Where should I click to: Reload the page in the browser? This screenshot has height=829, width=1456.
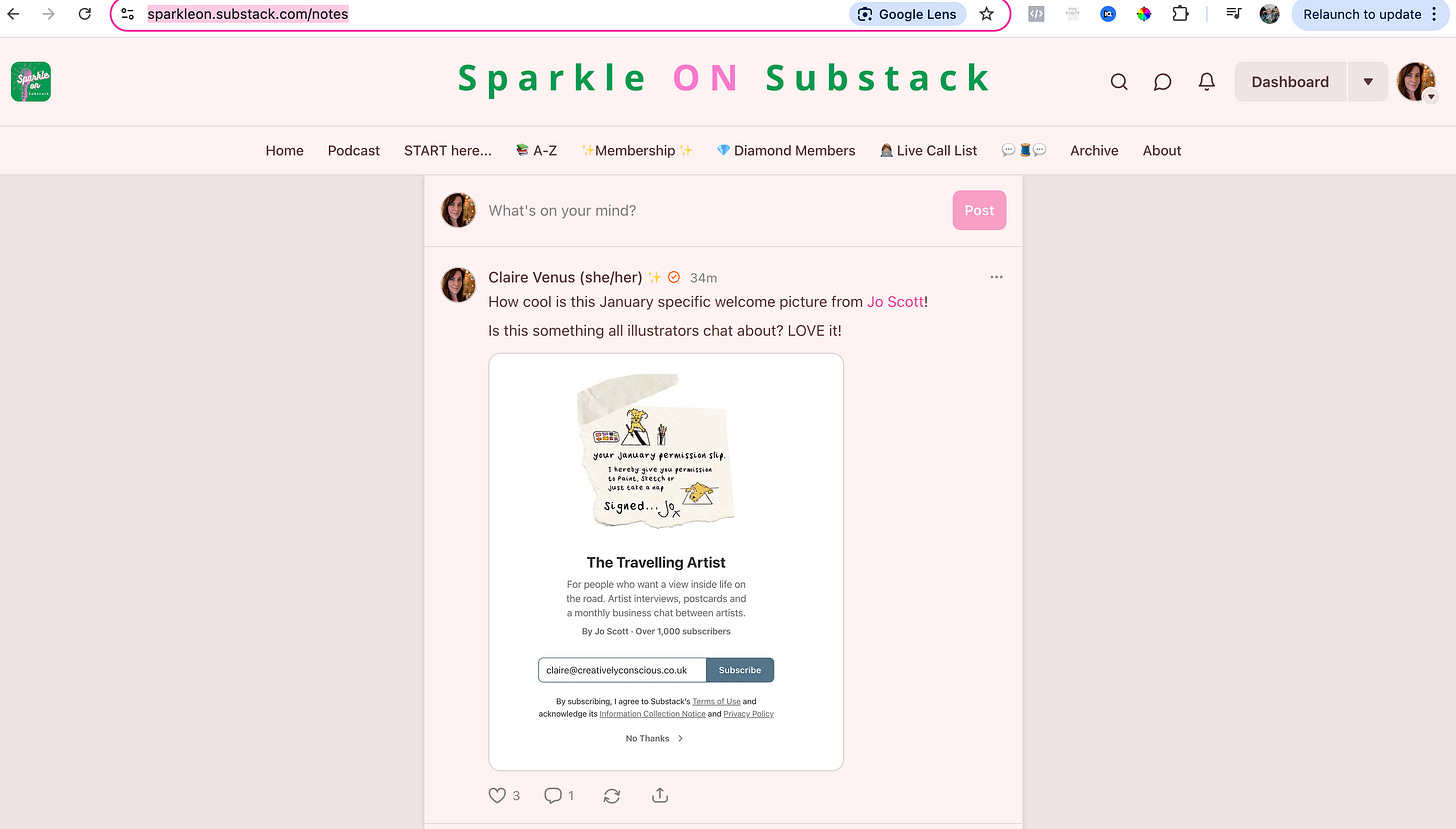pos(85,14)
